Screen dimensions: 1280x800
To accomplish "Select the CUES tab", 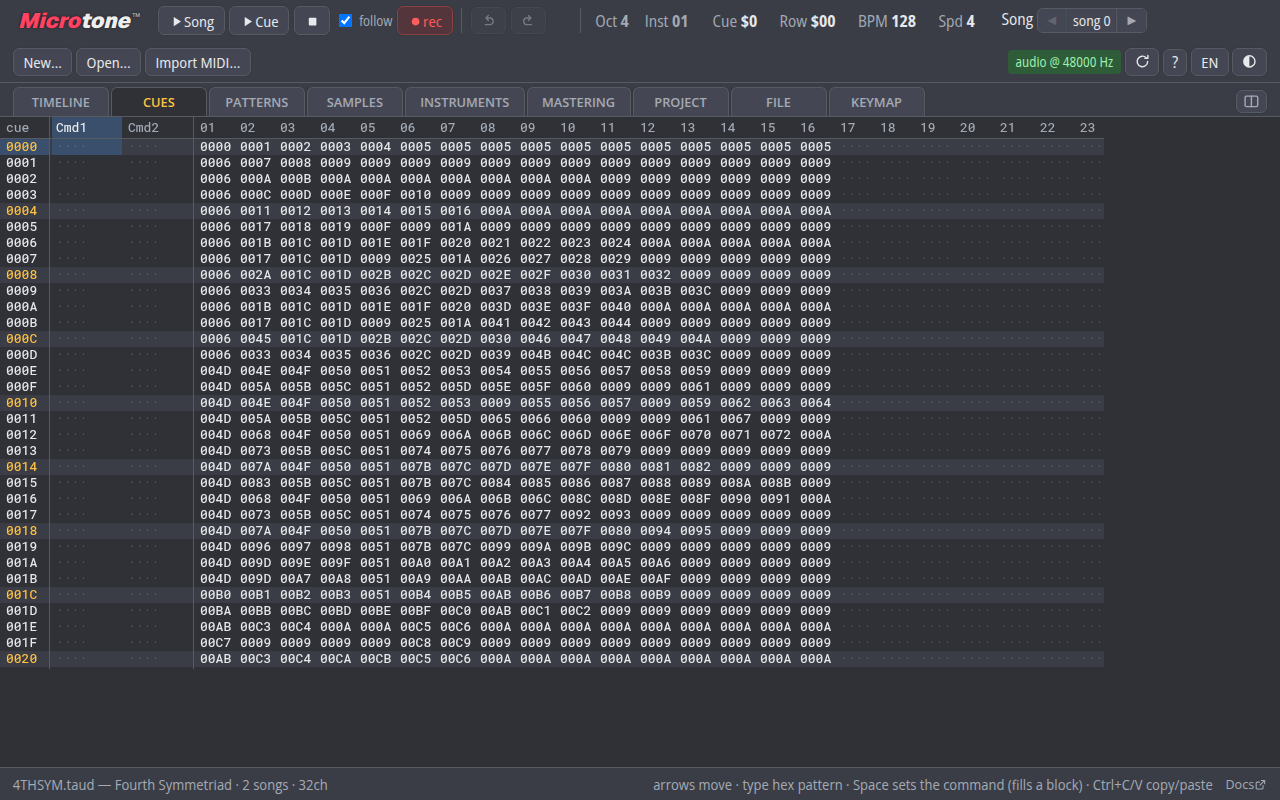I will tap(159, 102).
